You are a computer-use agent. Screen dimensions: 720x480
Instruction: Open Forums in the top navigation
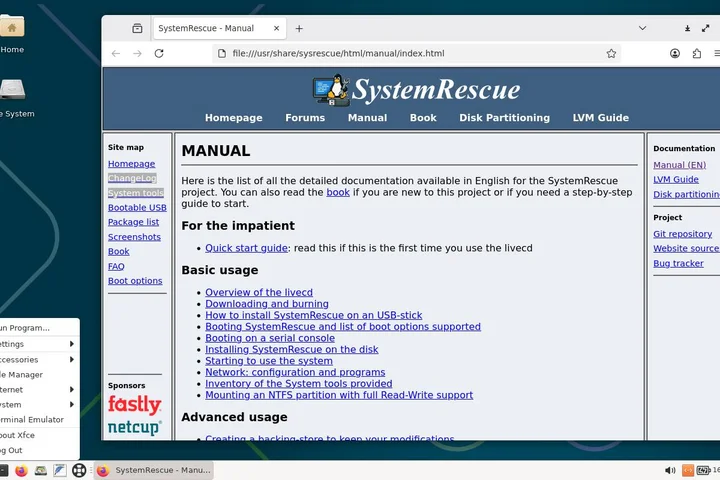click(x=305, y=118)
